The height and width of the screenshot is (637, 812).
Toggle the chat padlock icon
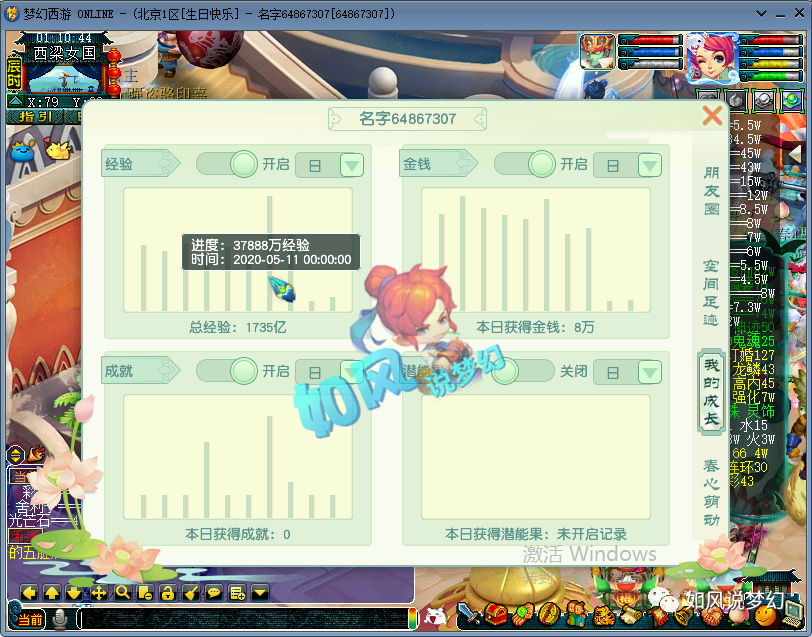point(168,593)
